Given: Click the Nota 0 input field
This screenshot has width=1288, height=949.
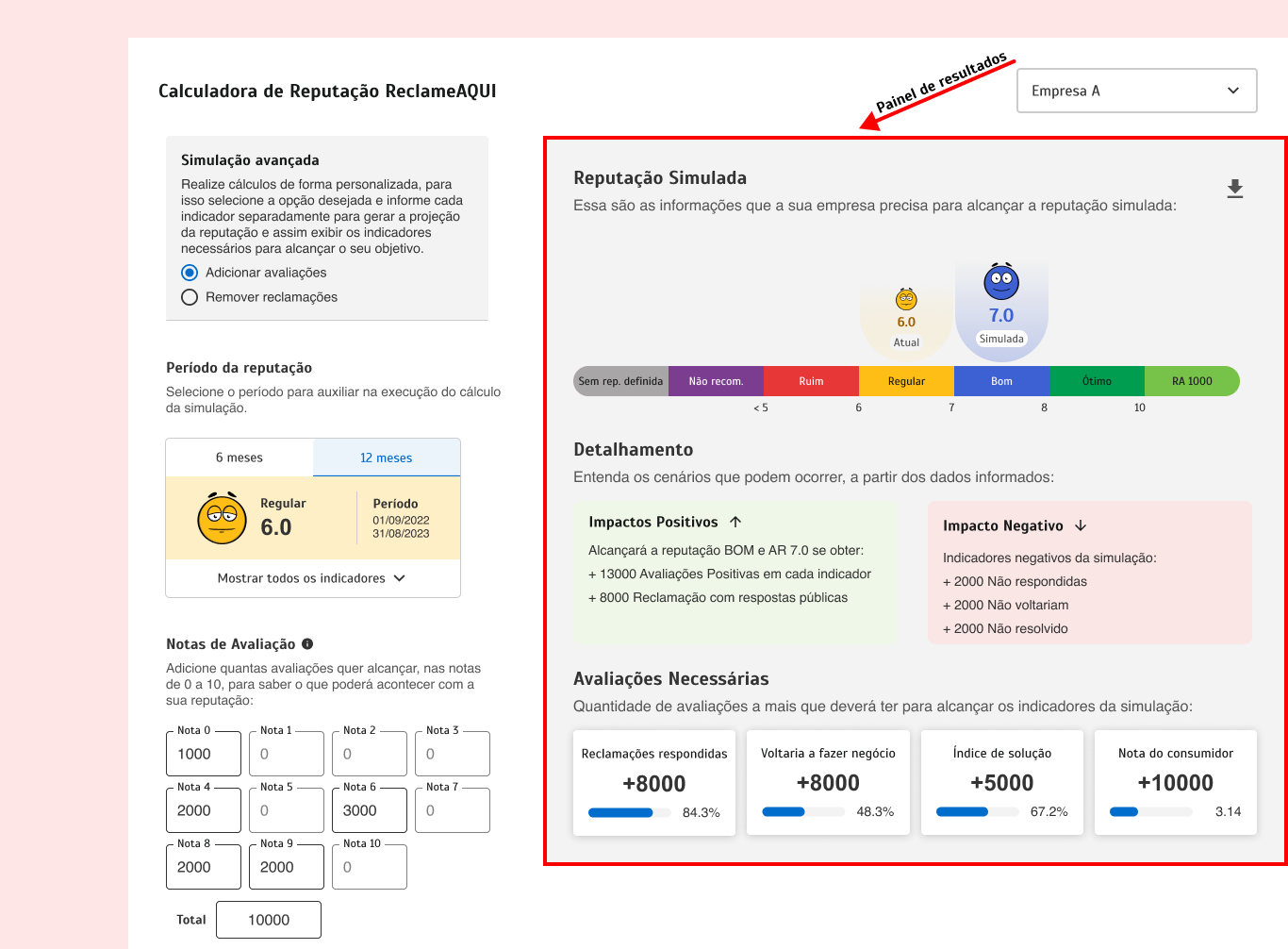Looking at the screenshot, I should pyautogui.click(x=204, y=754).
